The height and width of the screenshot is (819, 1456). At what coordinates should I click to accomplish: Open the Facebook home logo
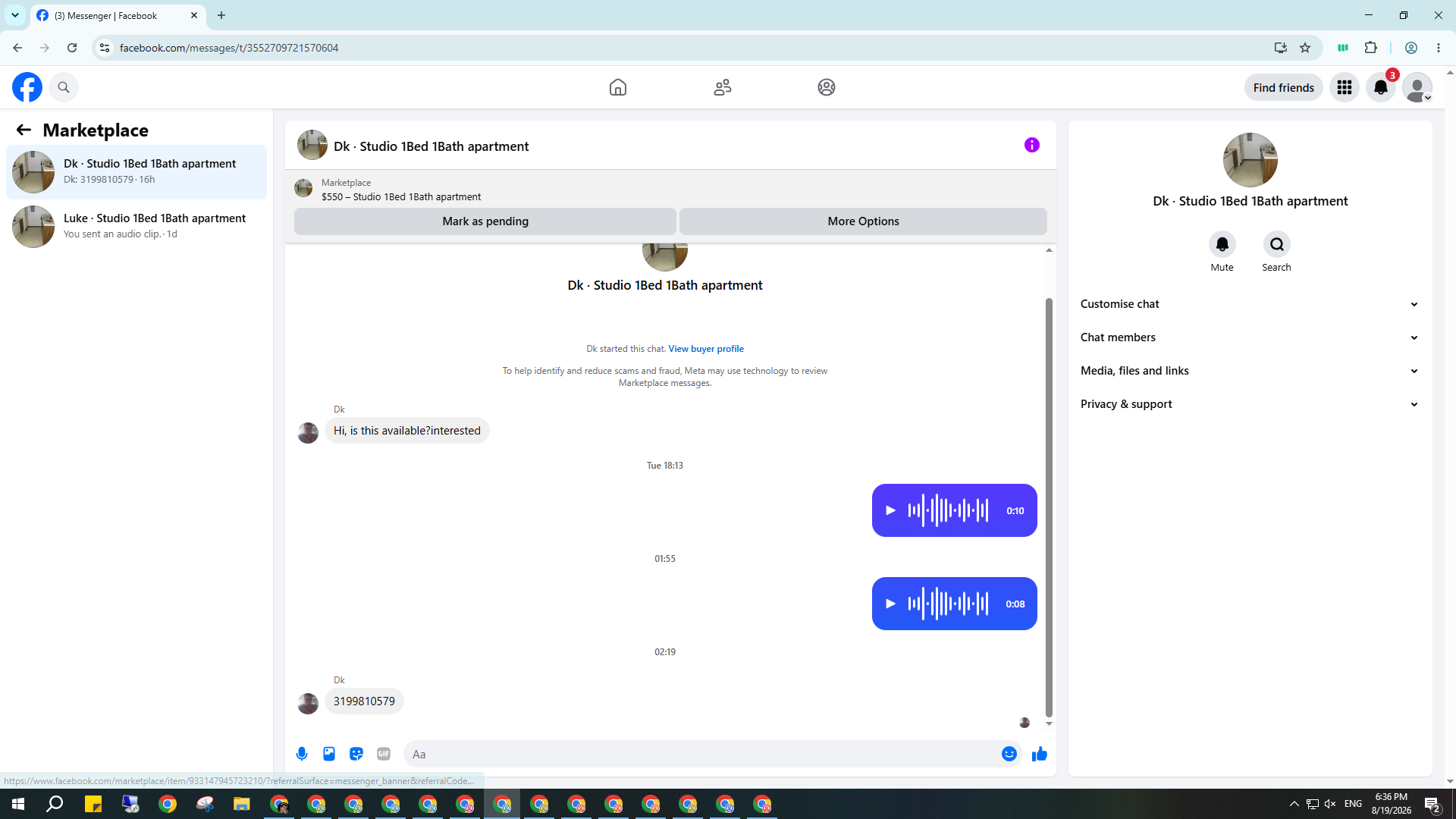pyautogui.click(x=27, y=87)
